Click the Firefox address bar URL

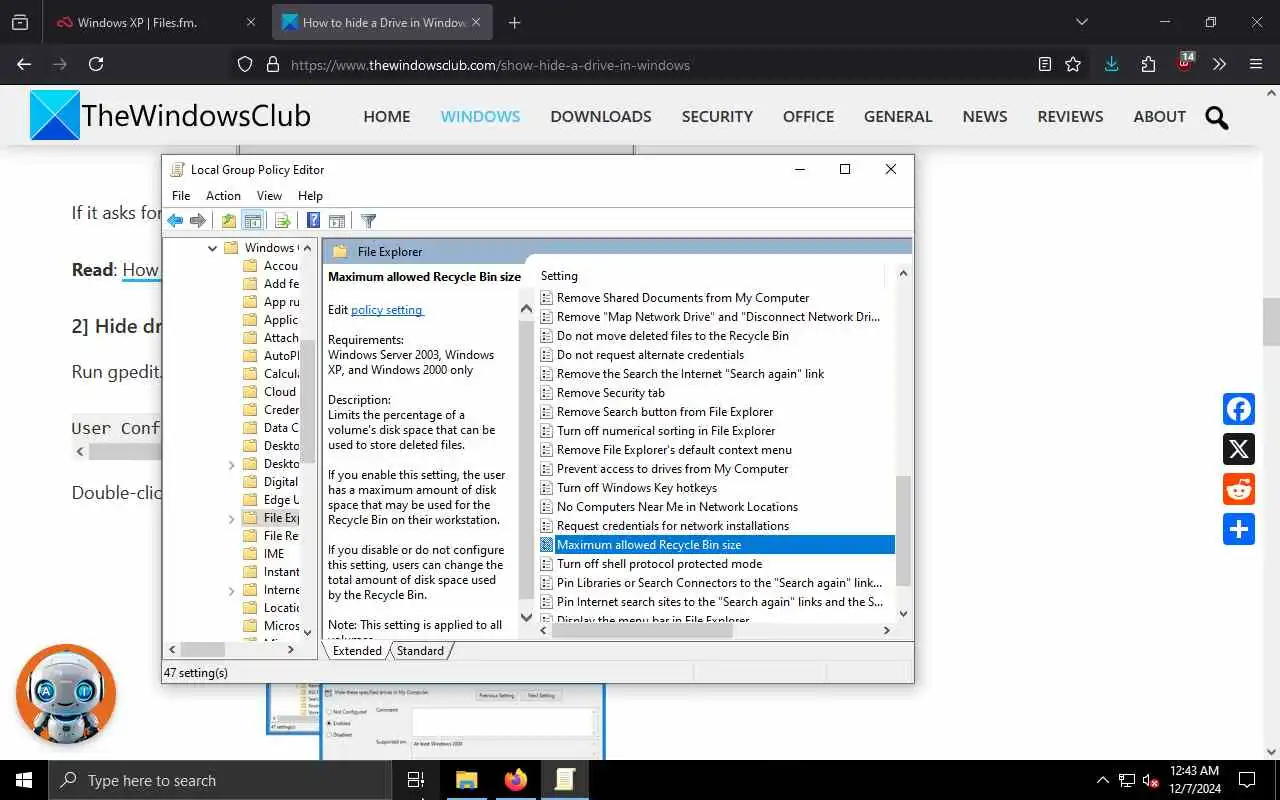490,65
